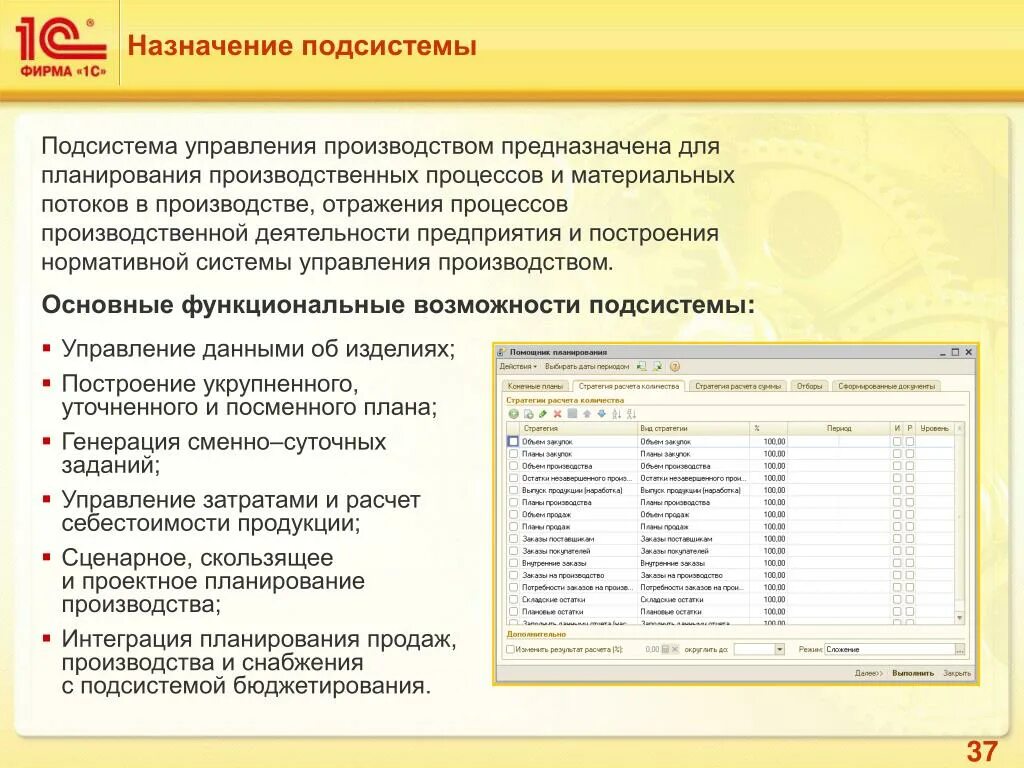Screen dimensions: 1024x768
Task: Click the grey square icon in table toolbar
Action: point(572,413)
